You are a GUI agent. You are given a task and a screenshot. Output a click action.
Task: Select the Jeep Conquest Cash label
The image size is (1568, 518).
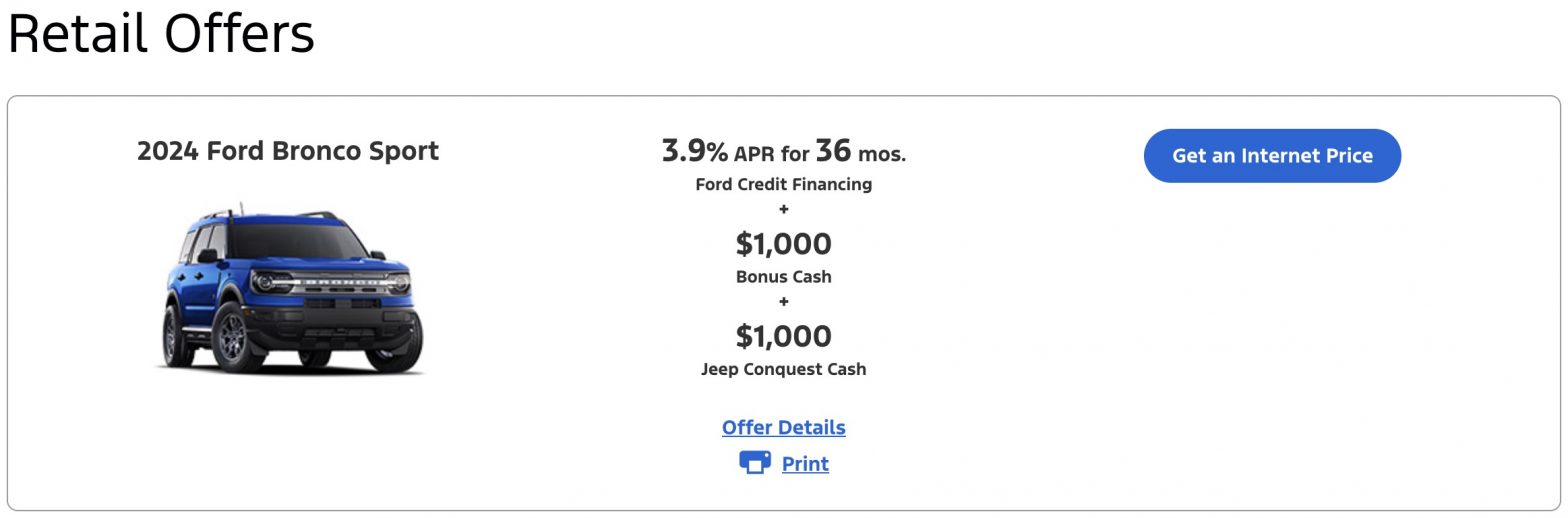784,369
